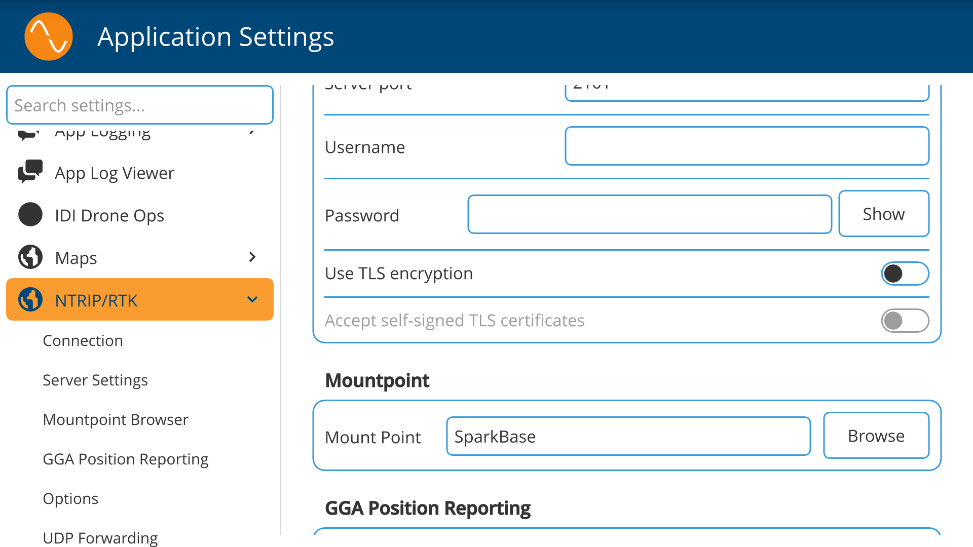Click the Mount Point label
The image size is (973, 547).
[373, 437]
